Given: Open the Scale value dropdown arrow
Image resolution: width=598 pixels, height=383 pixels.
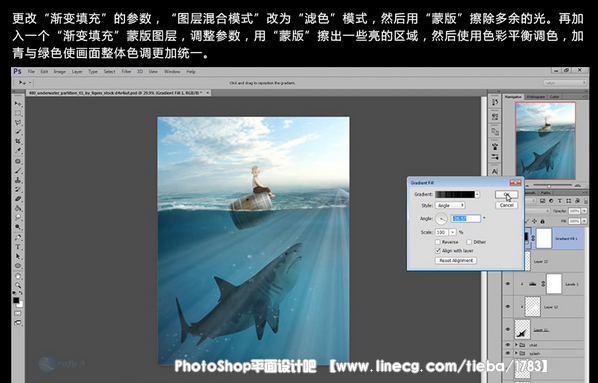Looking at the screenshot, I should tap(452, 232).
